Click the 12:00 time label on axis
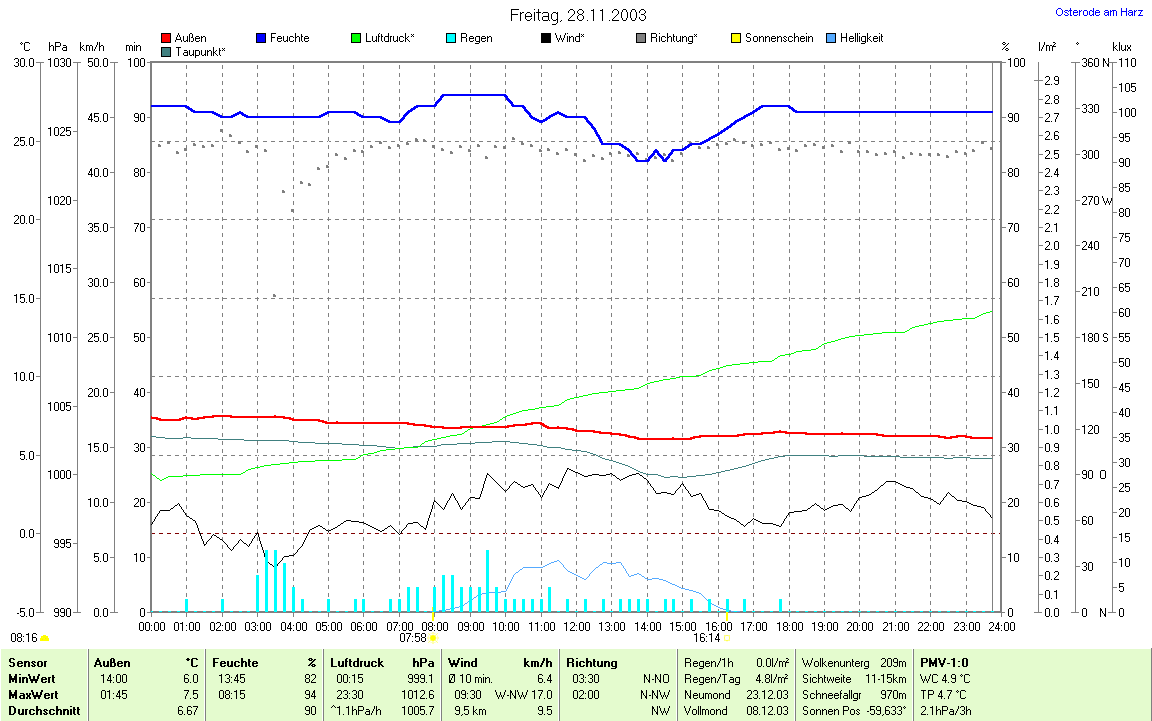This screenshot has height=721, width=1152. click(x=577, y=626)
